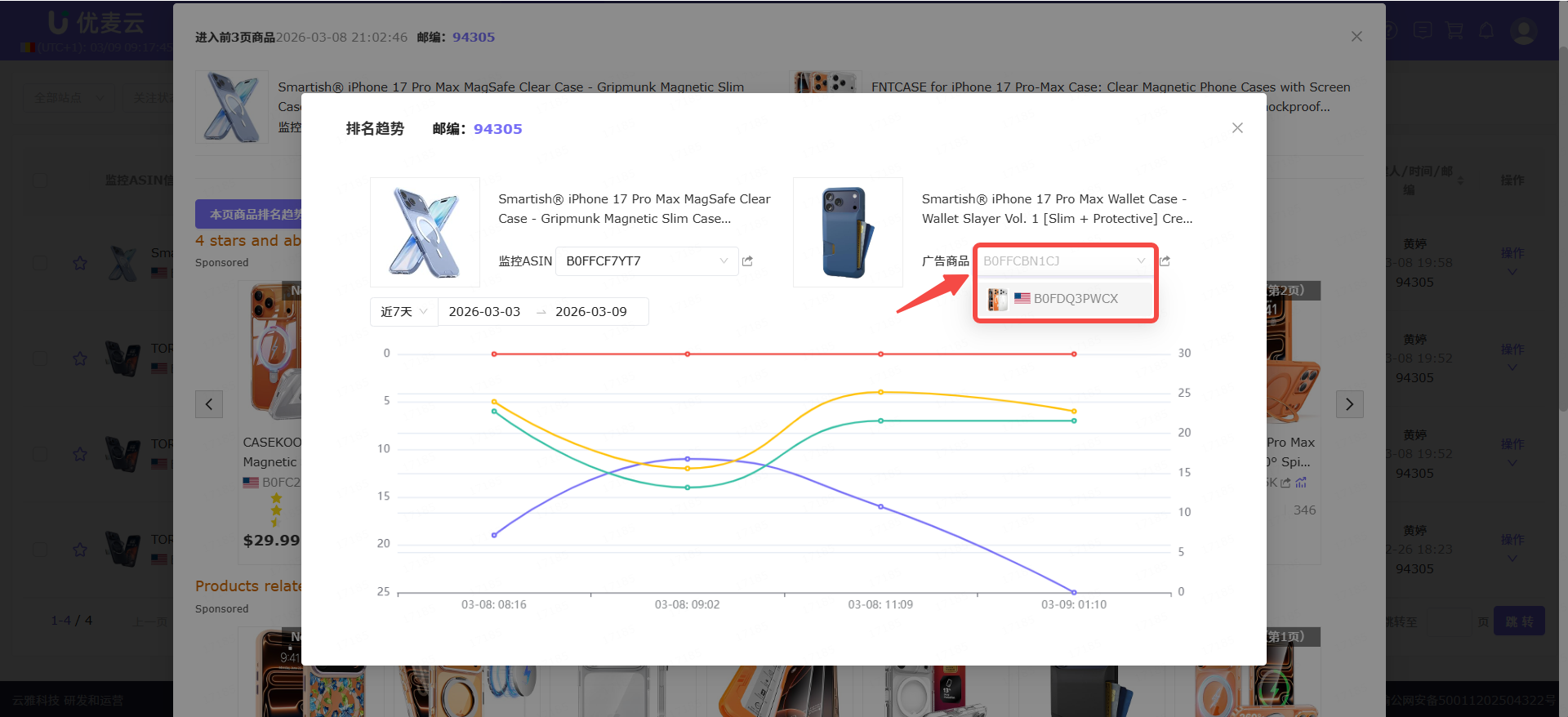Screen dimensions: 1568x717
Task: Click the carousel previous arrow
Action: click(209, 404)
